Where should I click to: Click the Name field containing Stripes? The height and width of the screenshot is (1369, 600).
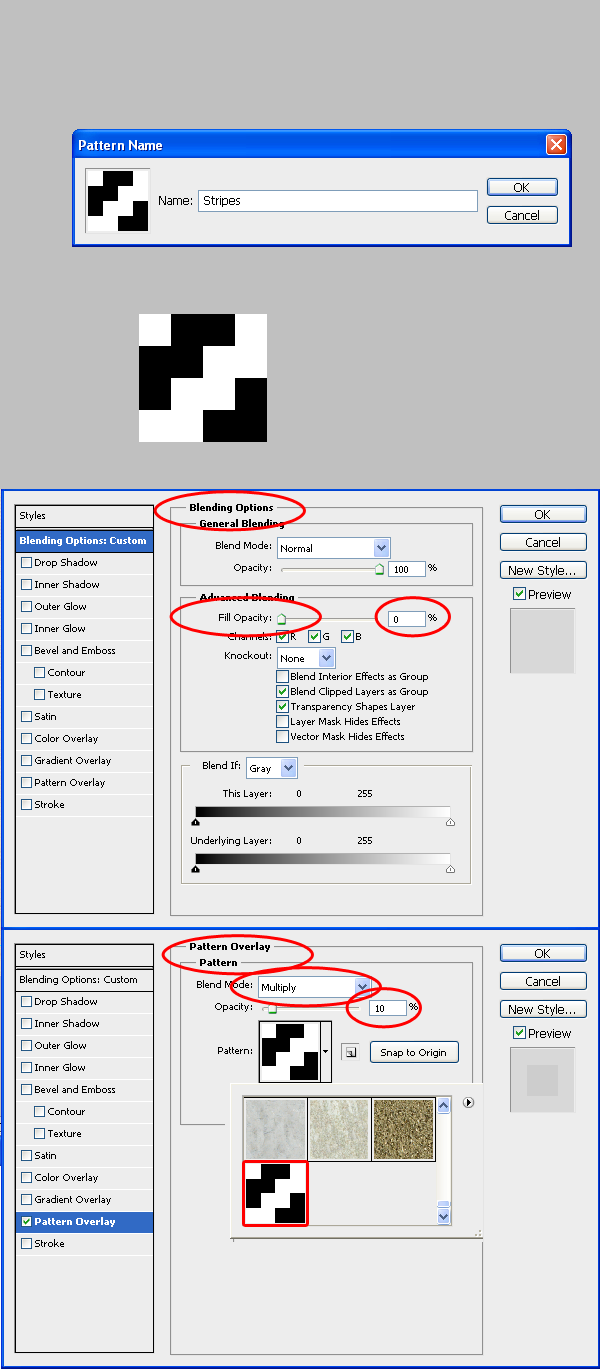338,201
